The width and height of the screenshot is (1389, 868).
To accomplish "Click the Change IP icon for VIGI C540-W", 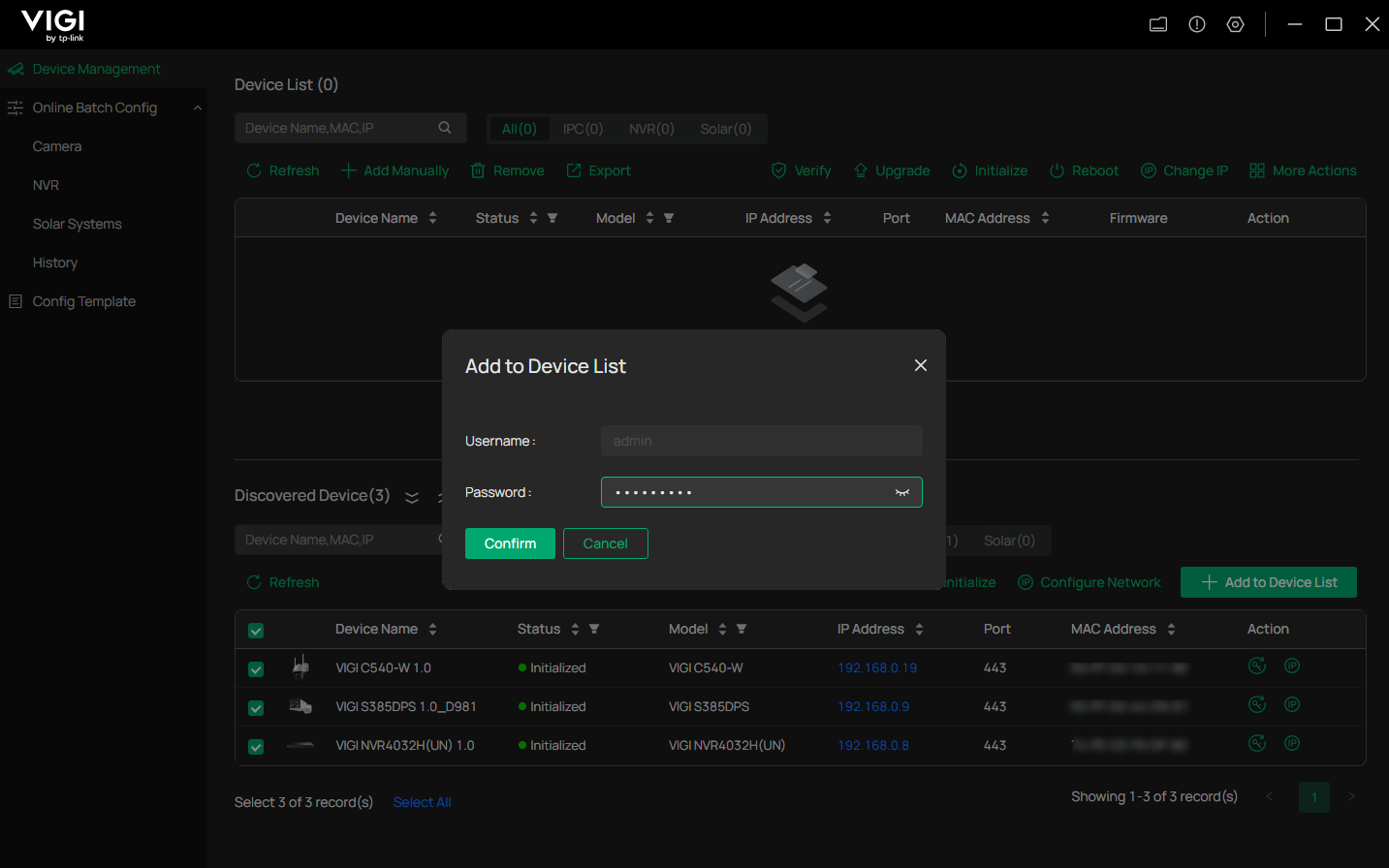I will click(x=1292, y=666).
